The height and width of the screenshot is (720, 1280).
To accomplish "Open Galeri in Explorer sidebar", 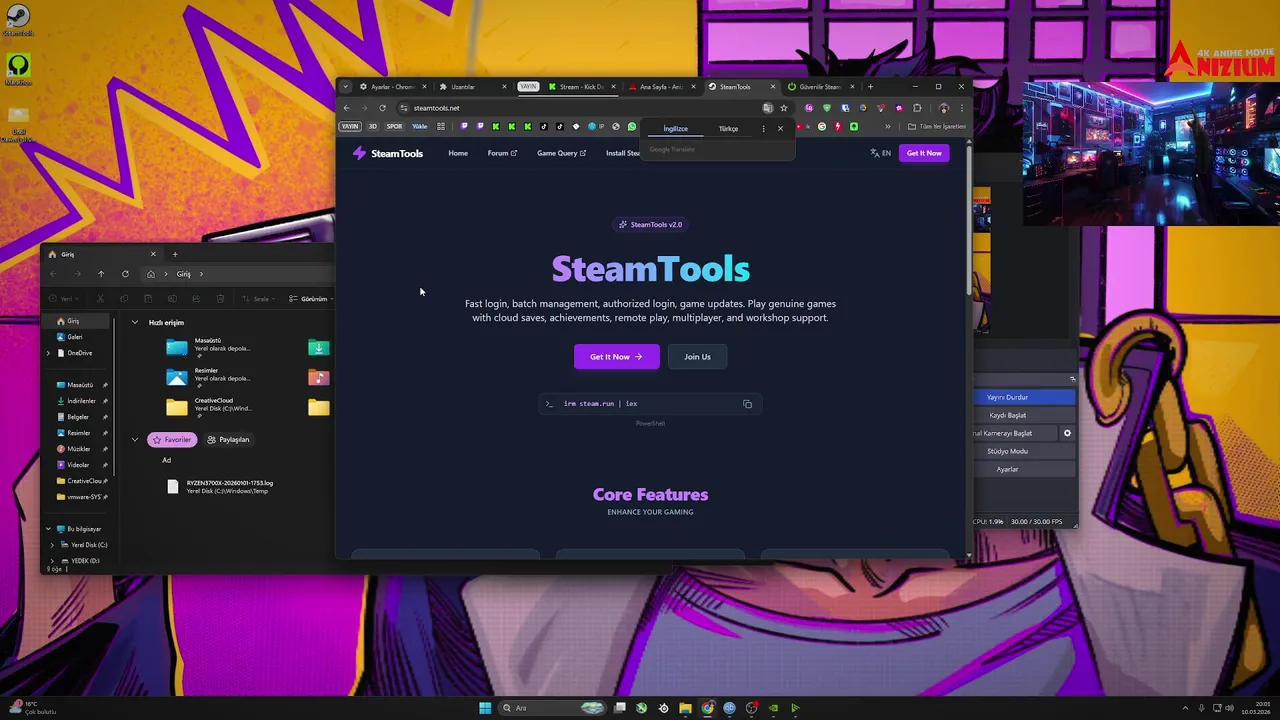I will tap(75, 337).
